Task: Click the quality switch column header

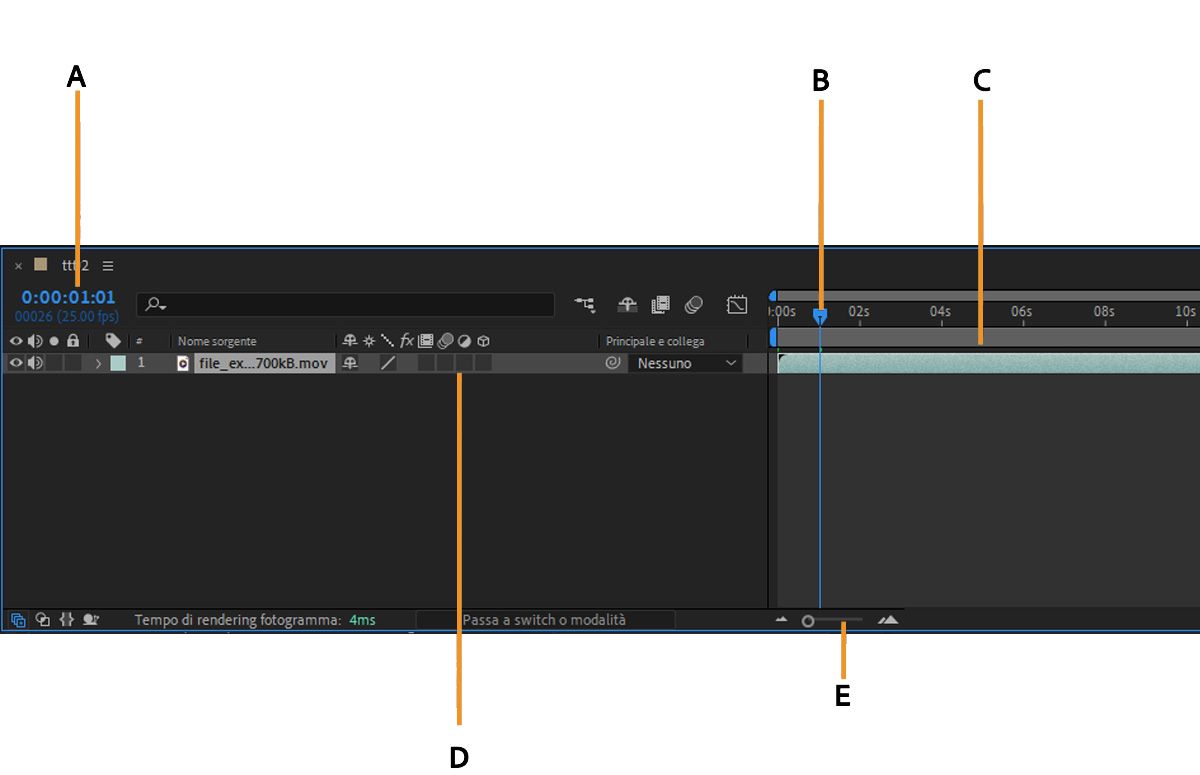Action: [388, 341]
